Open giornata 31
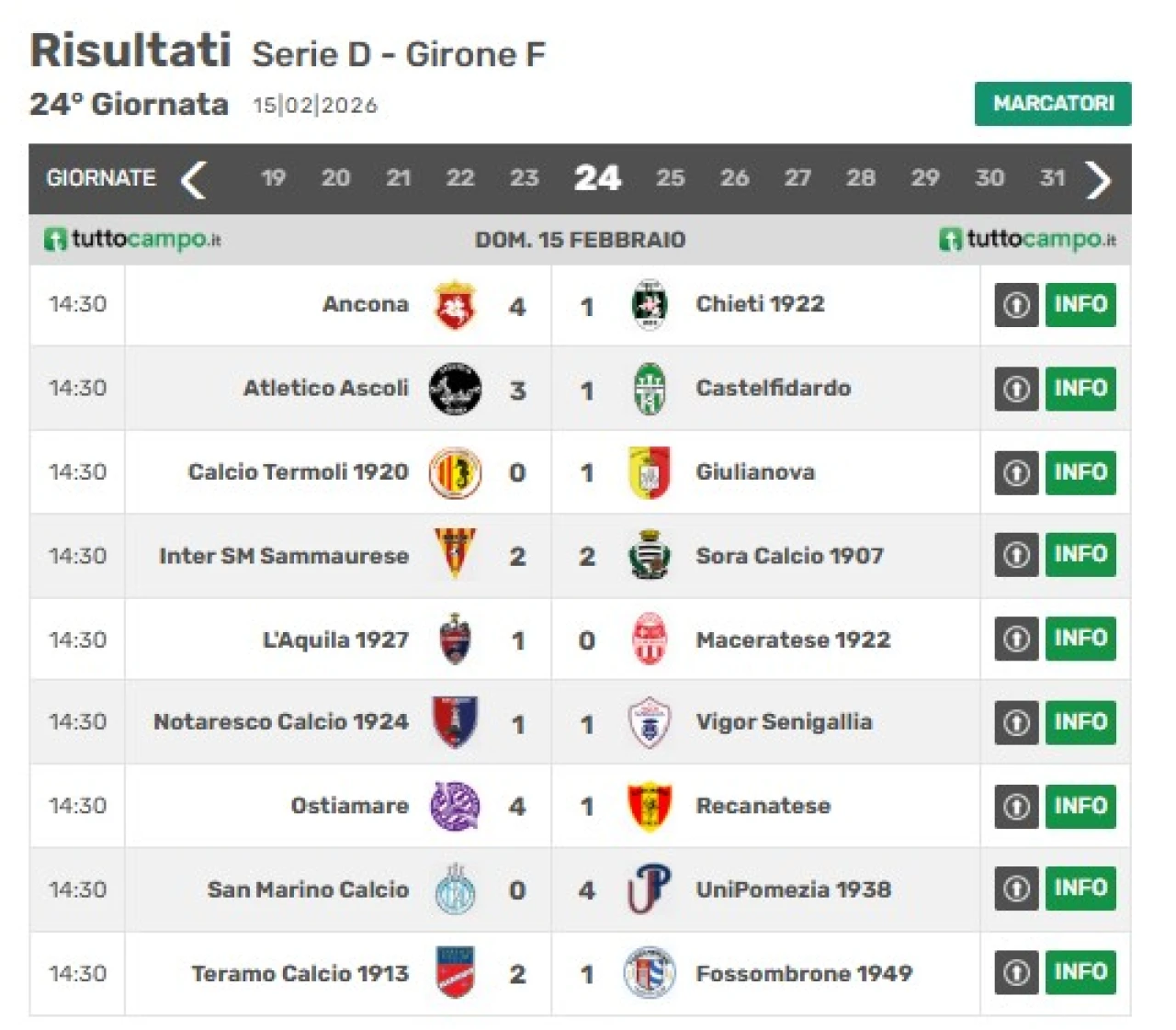Viewport: 1176px width, 1030px height. 1052,178
